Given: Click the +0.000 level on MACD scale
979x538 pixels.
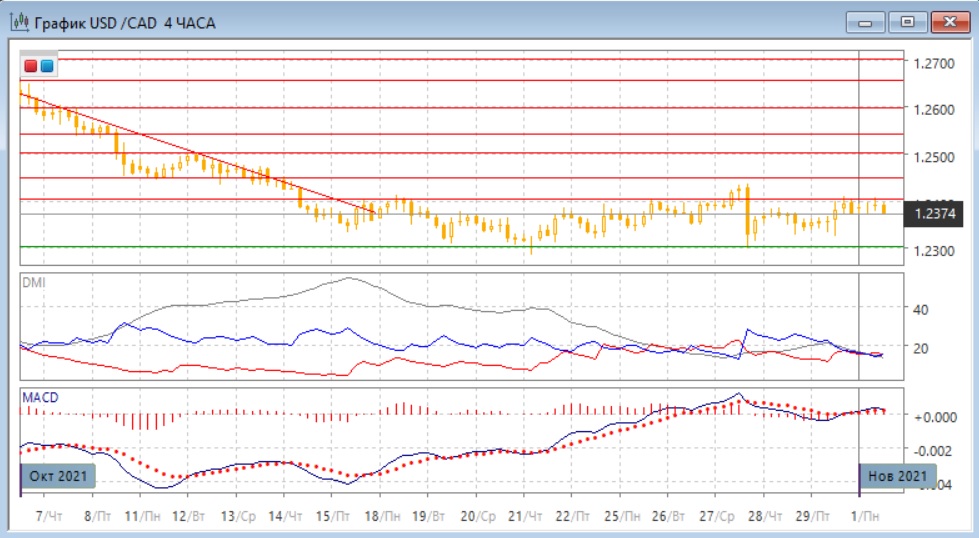Looking at the screenshot, I should tap(935, 416).
